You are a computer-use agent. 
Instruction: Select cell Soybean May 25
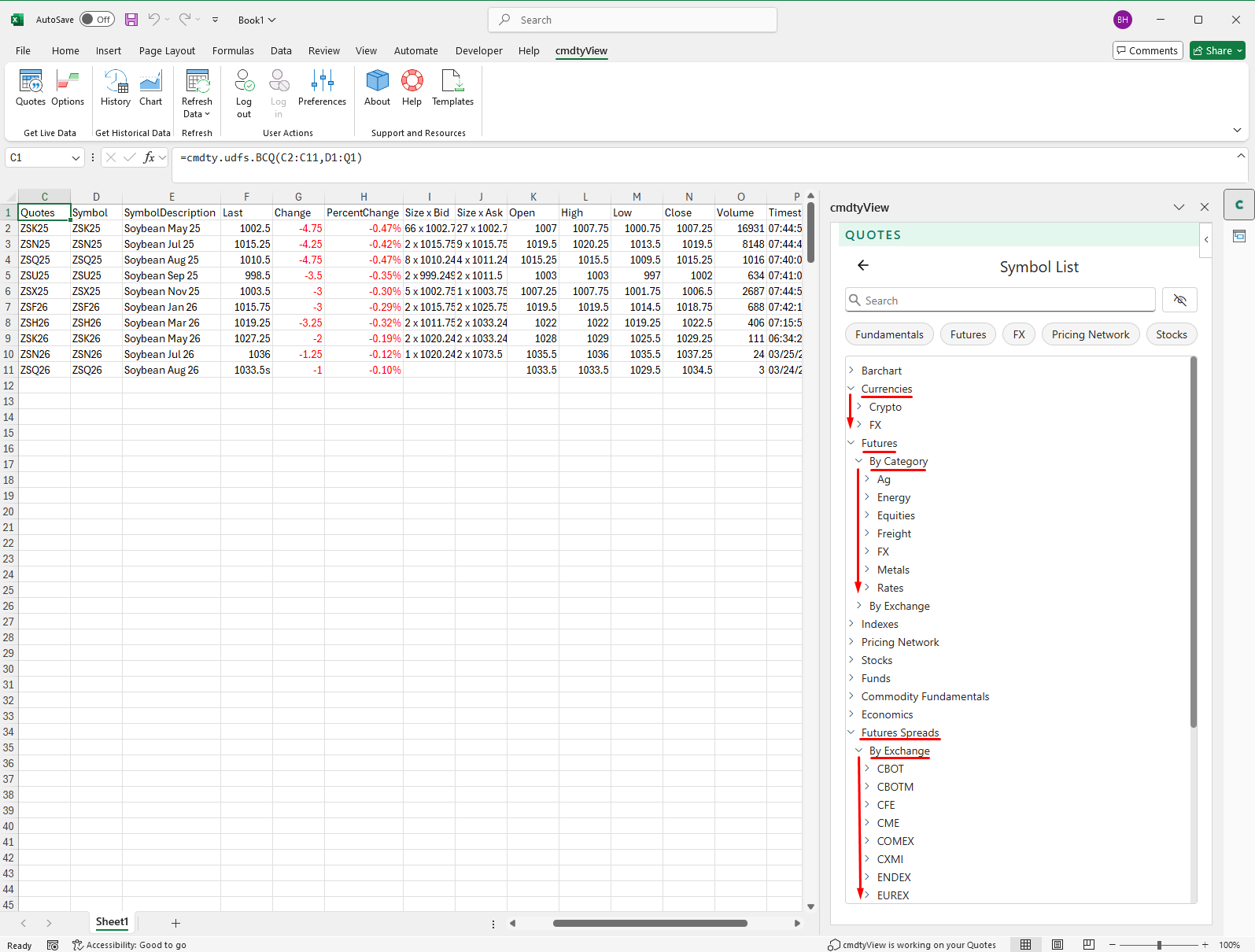click(172, 228)
